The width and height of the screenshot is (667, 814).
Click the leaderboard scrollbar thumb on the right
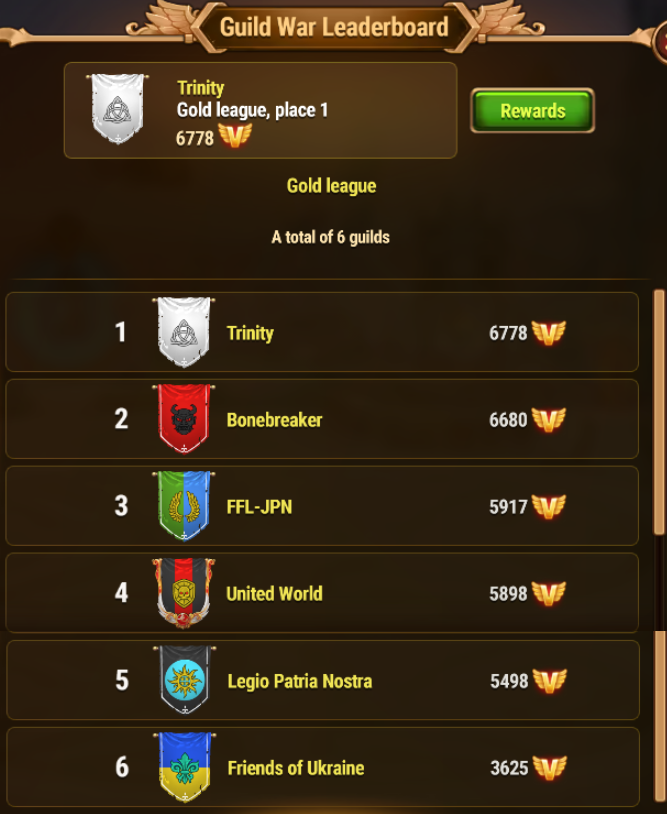point(659,412)
